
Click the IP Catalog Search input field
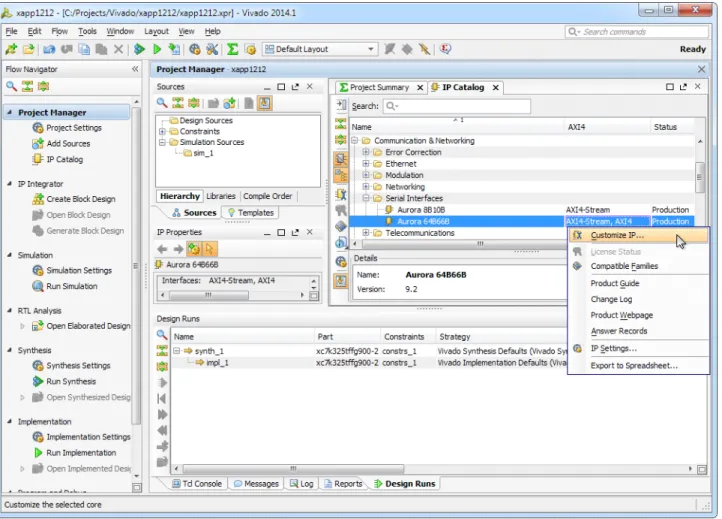pyautogui.click(x=457, y=106)
